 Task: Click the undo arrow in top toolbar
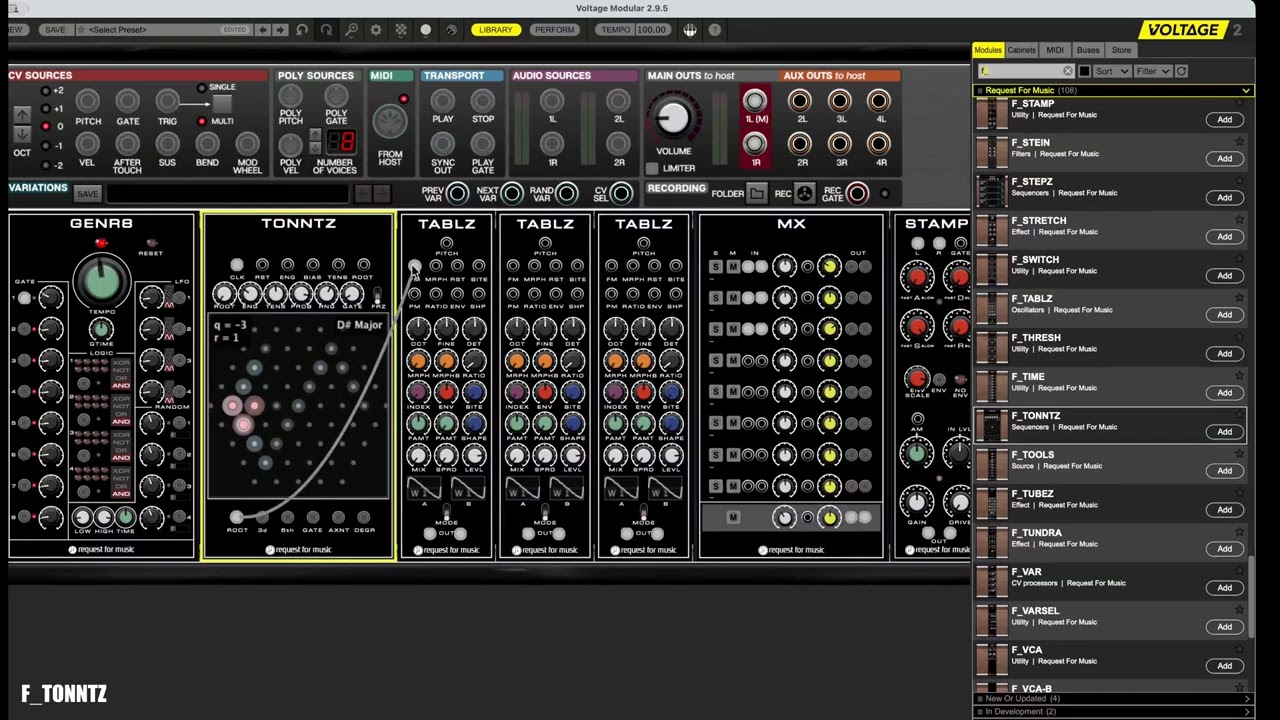[x=302, y=30]
